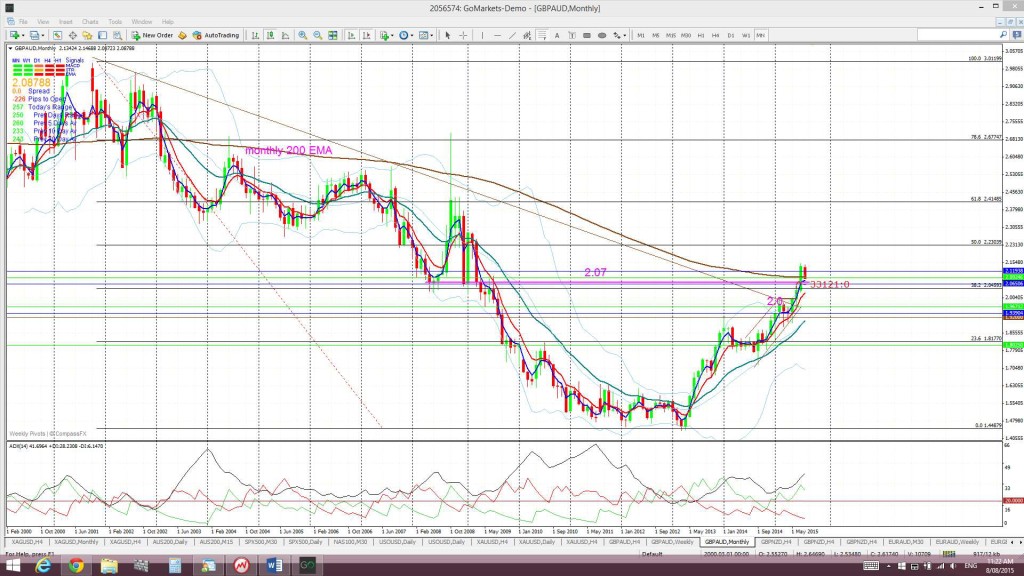1024x576 pixels.
Task: Toggle the chart shift button
Action: [x=366, y=35]
